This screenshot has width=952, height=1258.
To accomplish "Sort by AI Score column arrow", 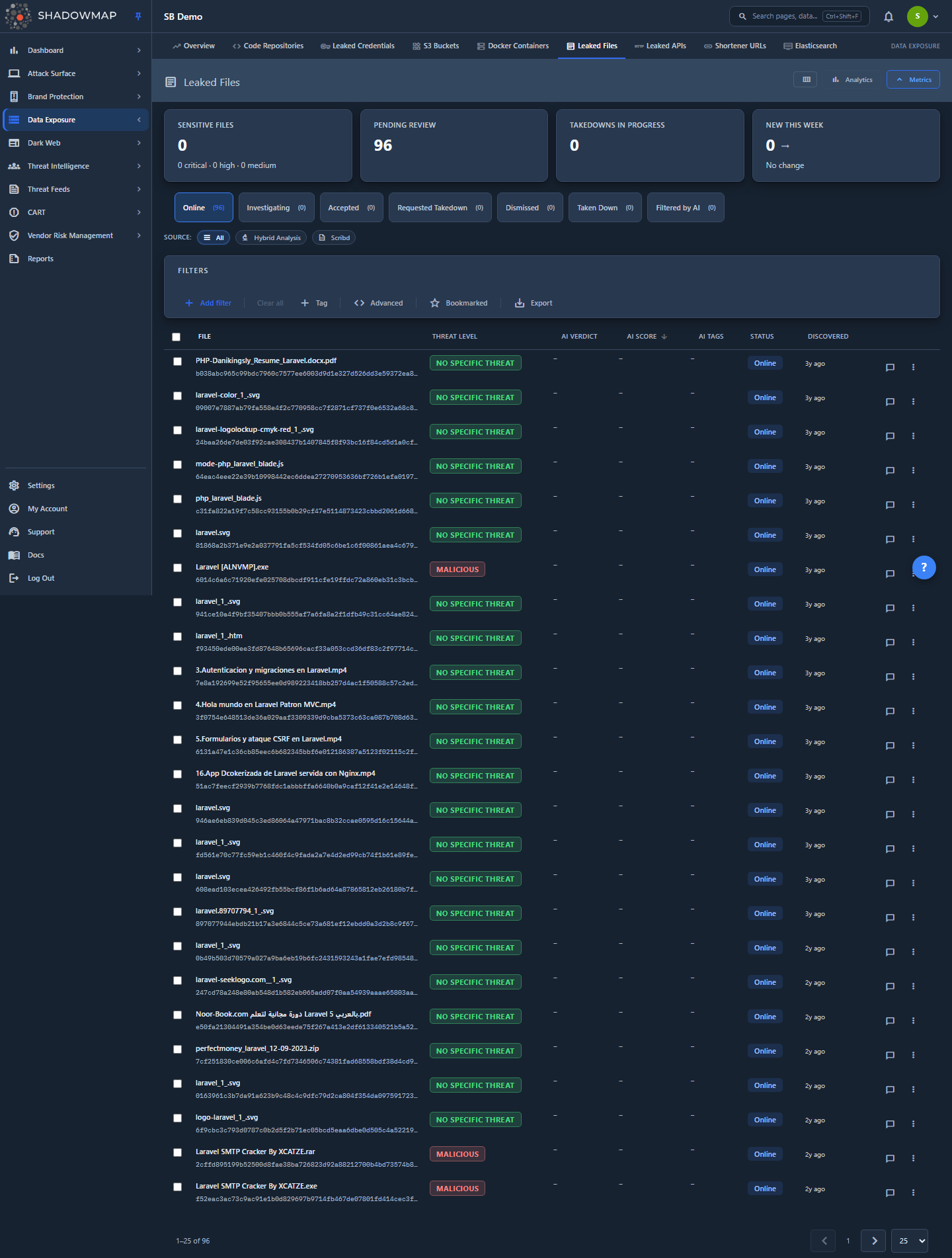I will [664, 337].
